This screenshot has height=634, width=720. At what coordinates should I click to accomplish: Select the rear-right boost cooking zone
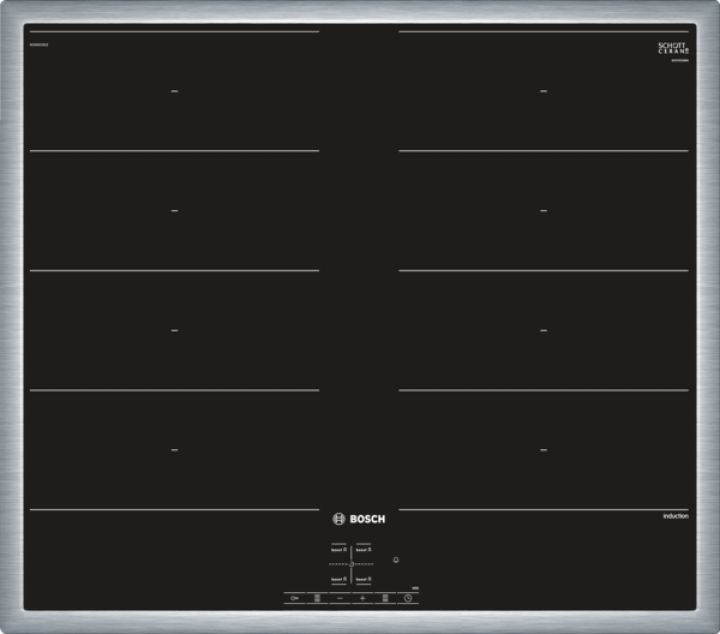pyautogui.click(x=364, y=549)
